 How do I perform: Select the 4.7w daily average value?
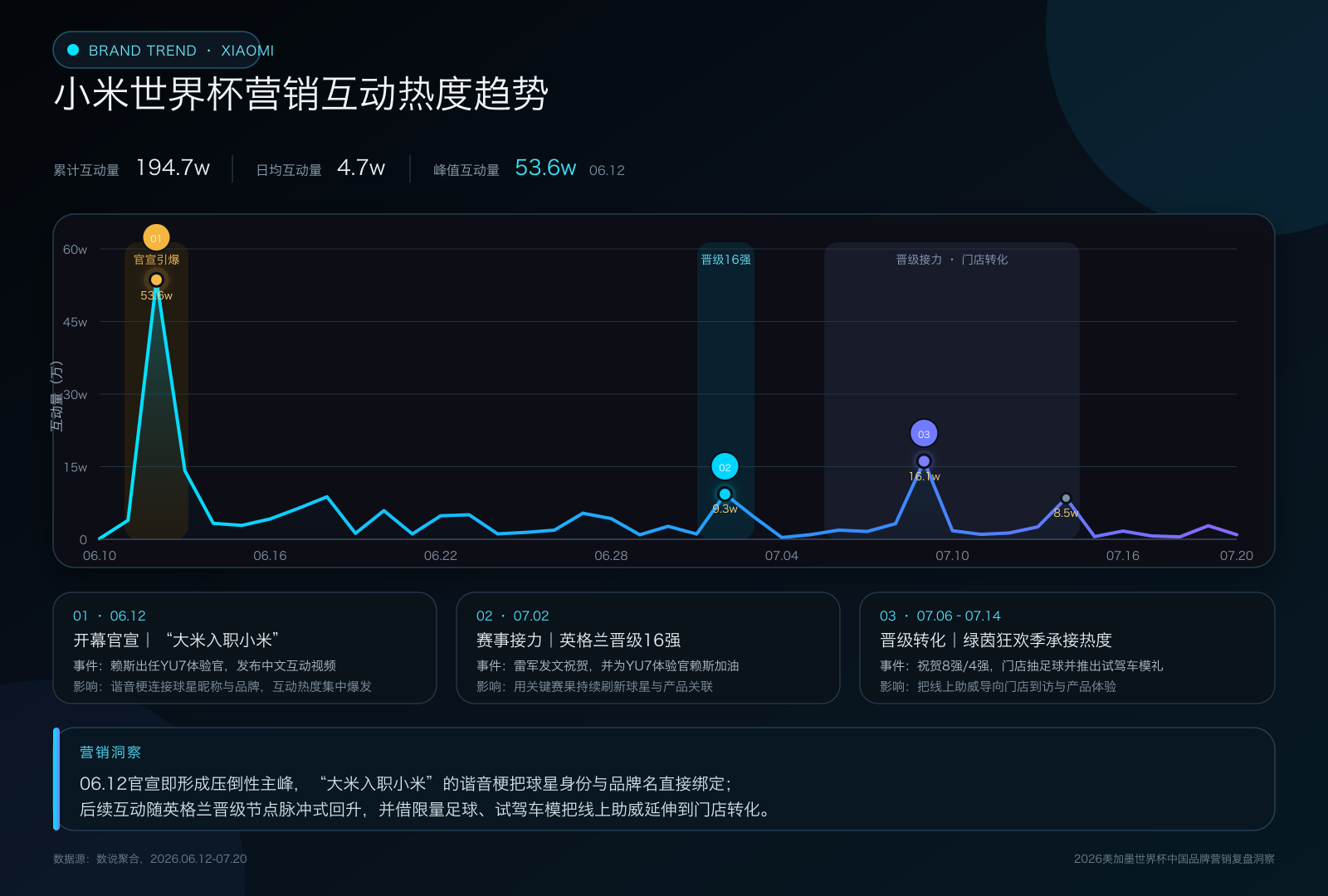point(361,168)
